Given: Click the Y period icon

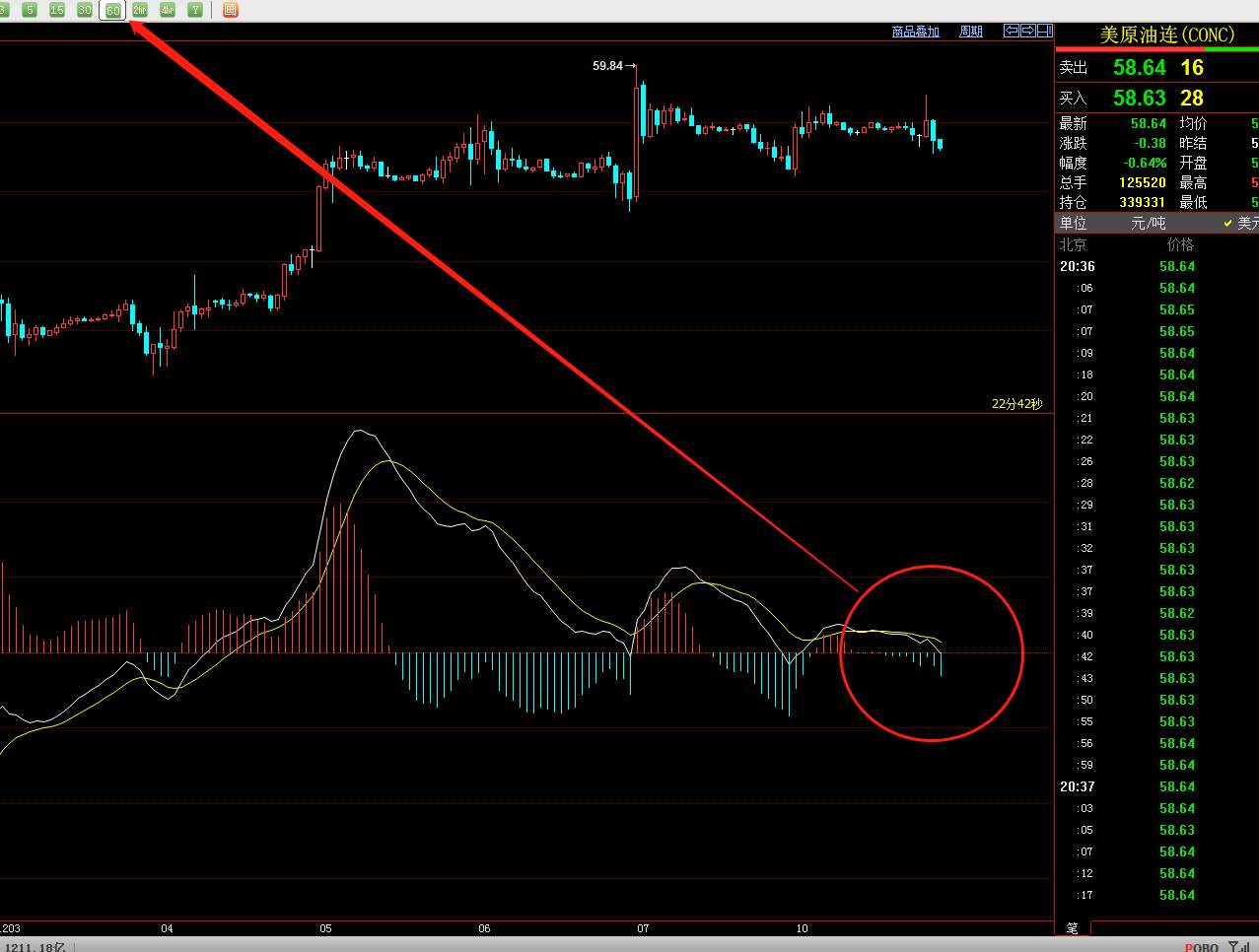Looking at the screenshot, I should (x=195, y=10).
